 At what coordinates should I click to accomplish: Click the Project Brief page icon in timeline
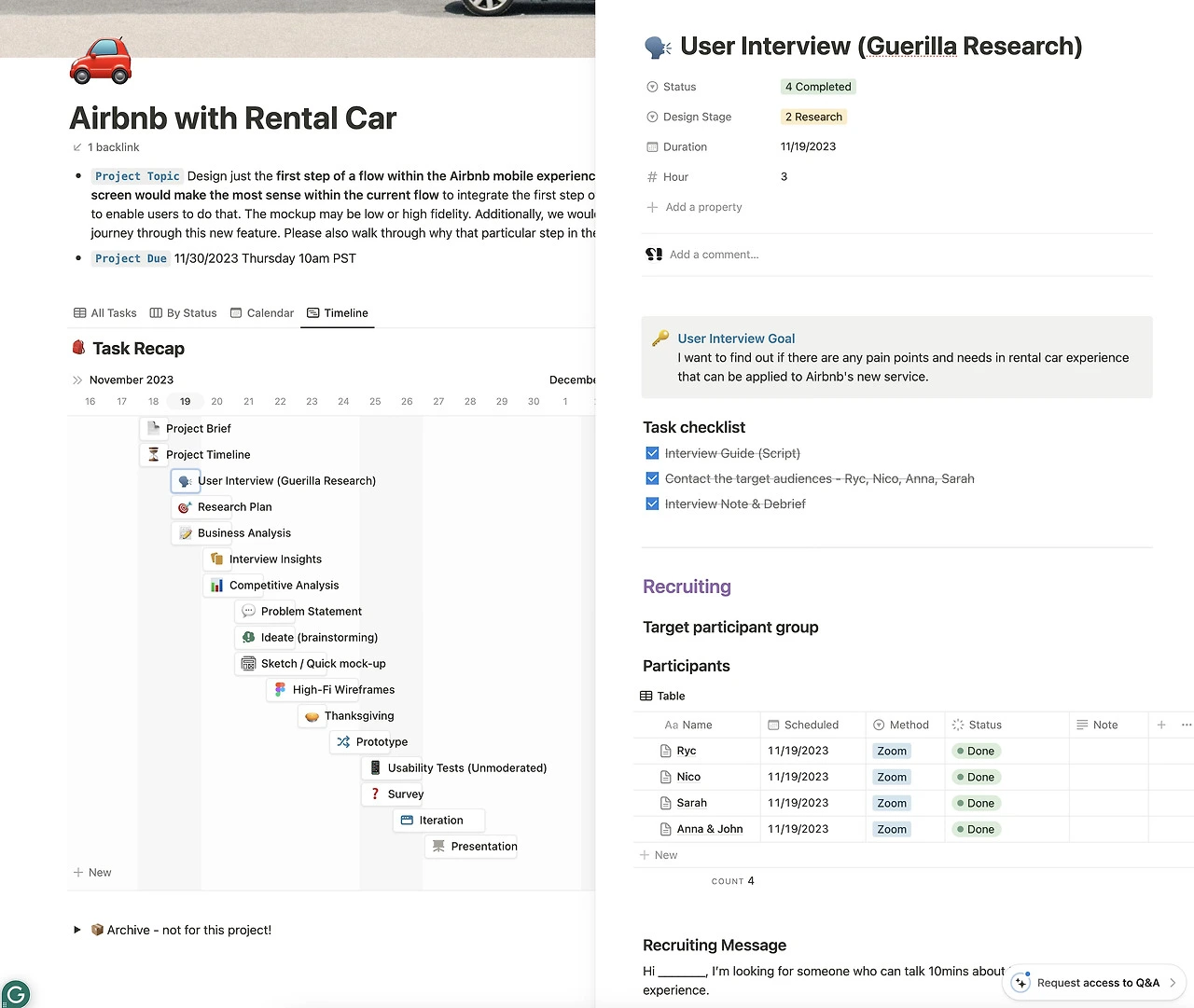154,428
